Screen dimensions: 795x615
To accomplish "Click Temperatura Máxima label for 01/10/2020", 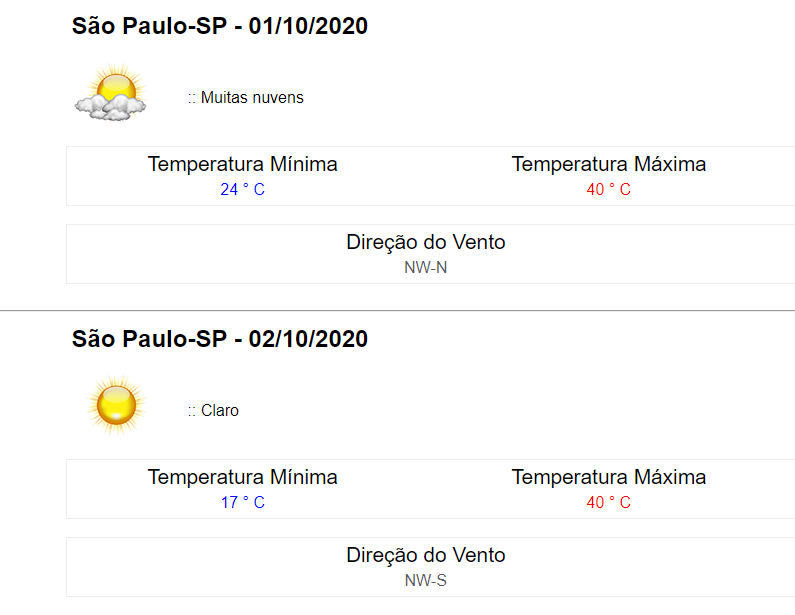I will pyautogui.click(x=608, y=164).
